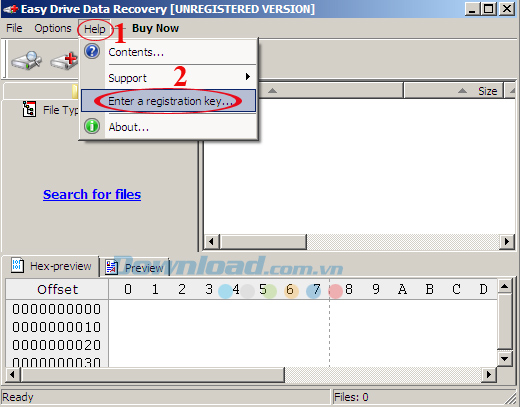The image size is (520, 407).
Task: Click hex view right scroll arrow
Action: coord(489,375)
